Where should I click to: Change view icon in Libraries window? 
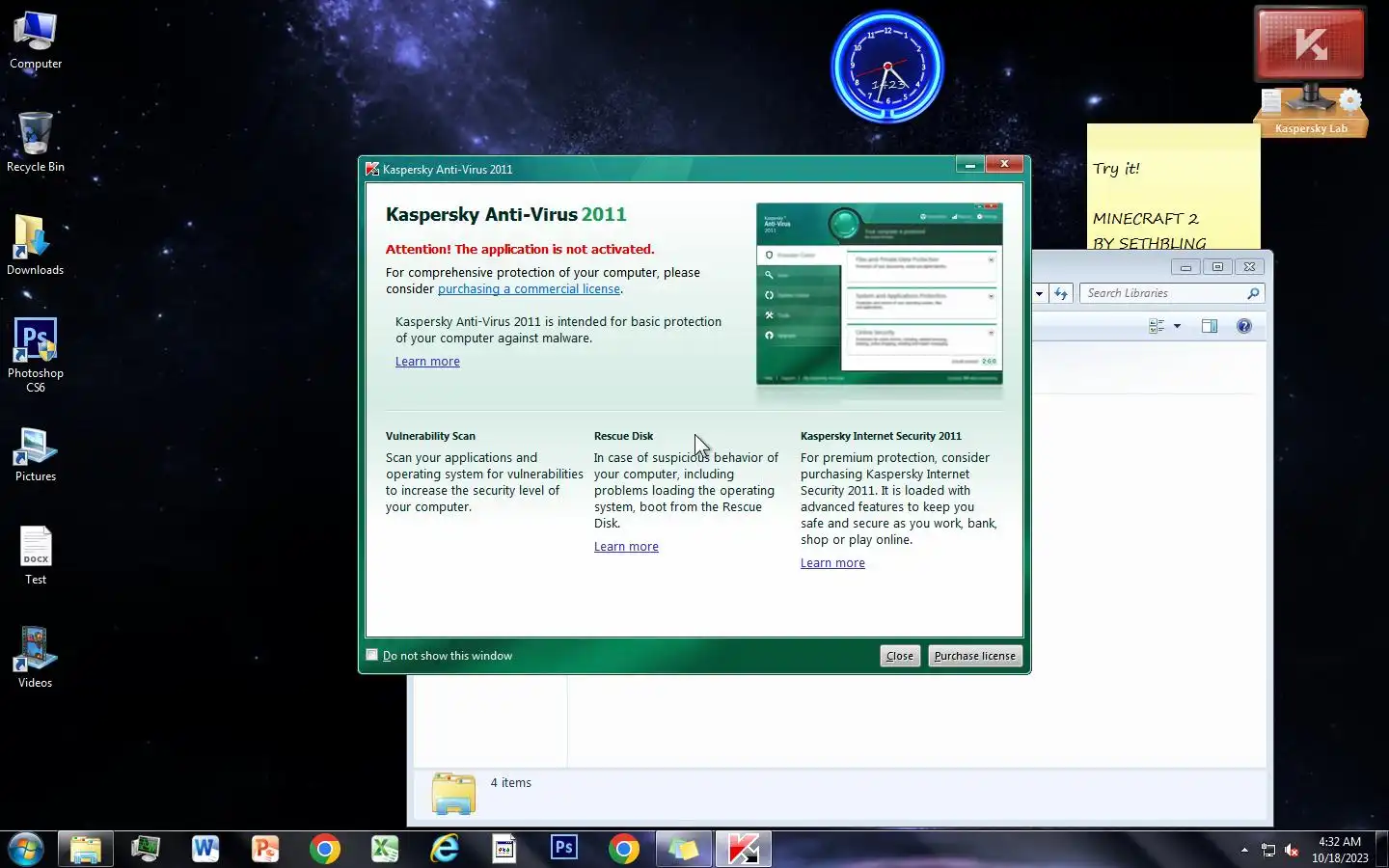(1157, 326)
